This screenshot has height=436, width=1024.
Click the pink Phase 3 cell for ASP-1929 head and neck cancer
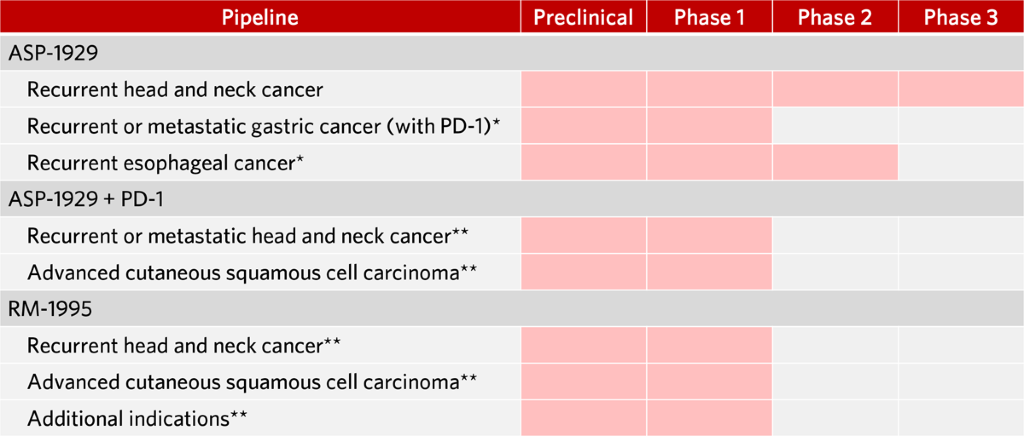pyautogui.click(x=961, y=90)
